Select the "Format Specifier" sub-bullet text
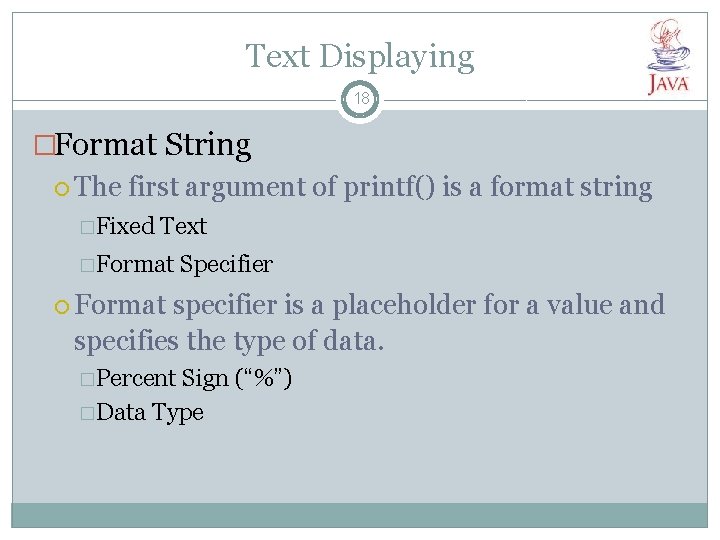Image resolution: width=720 pixels, height=540 pixels. [185, 264]
